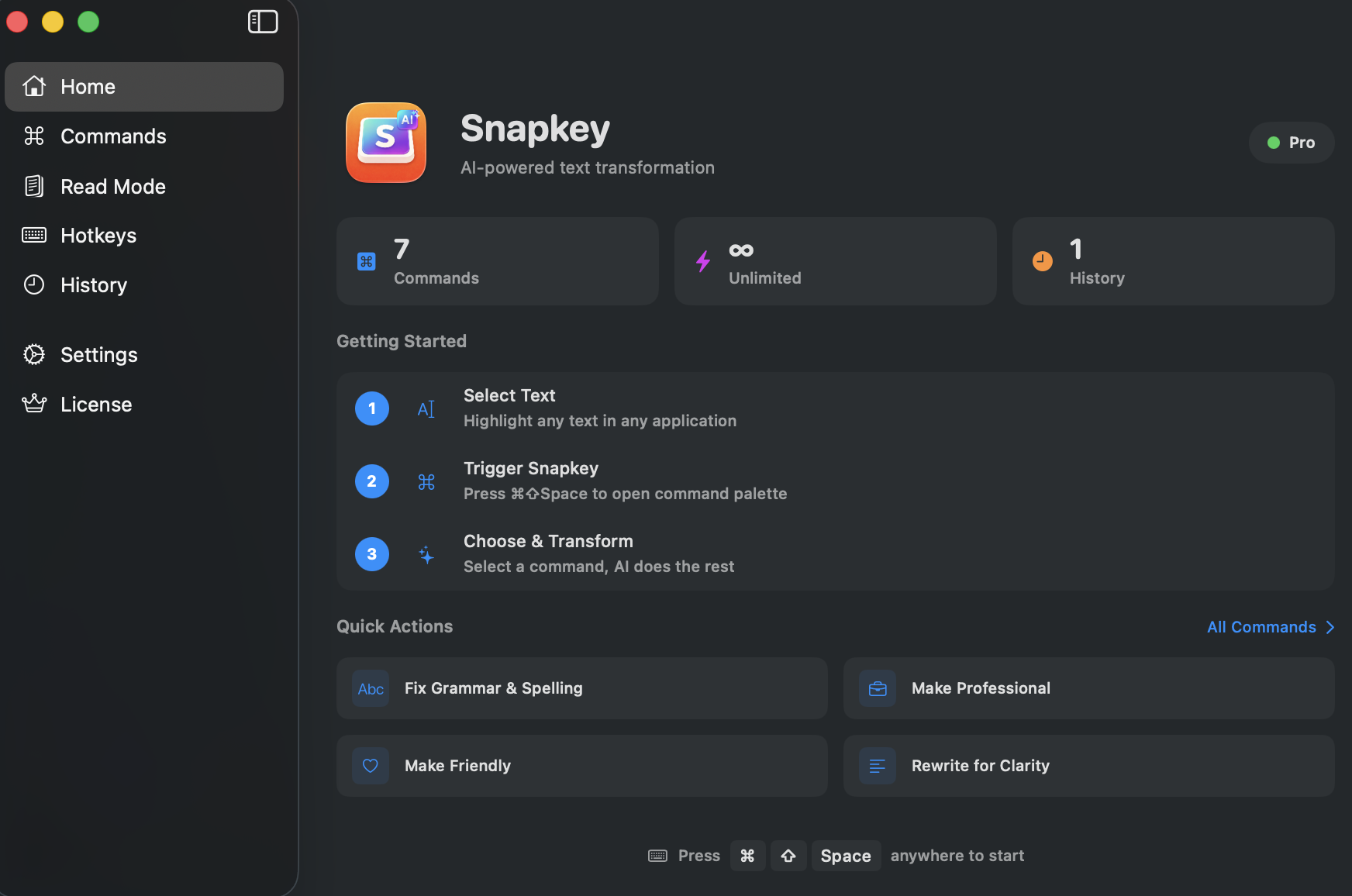This screenshot has width=1352, height=896.
Task: Click 'Highlight any text in any application' text
Action: (600, 421)
